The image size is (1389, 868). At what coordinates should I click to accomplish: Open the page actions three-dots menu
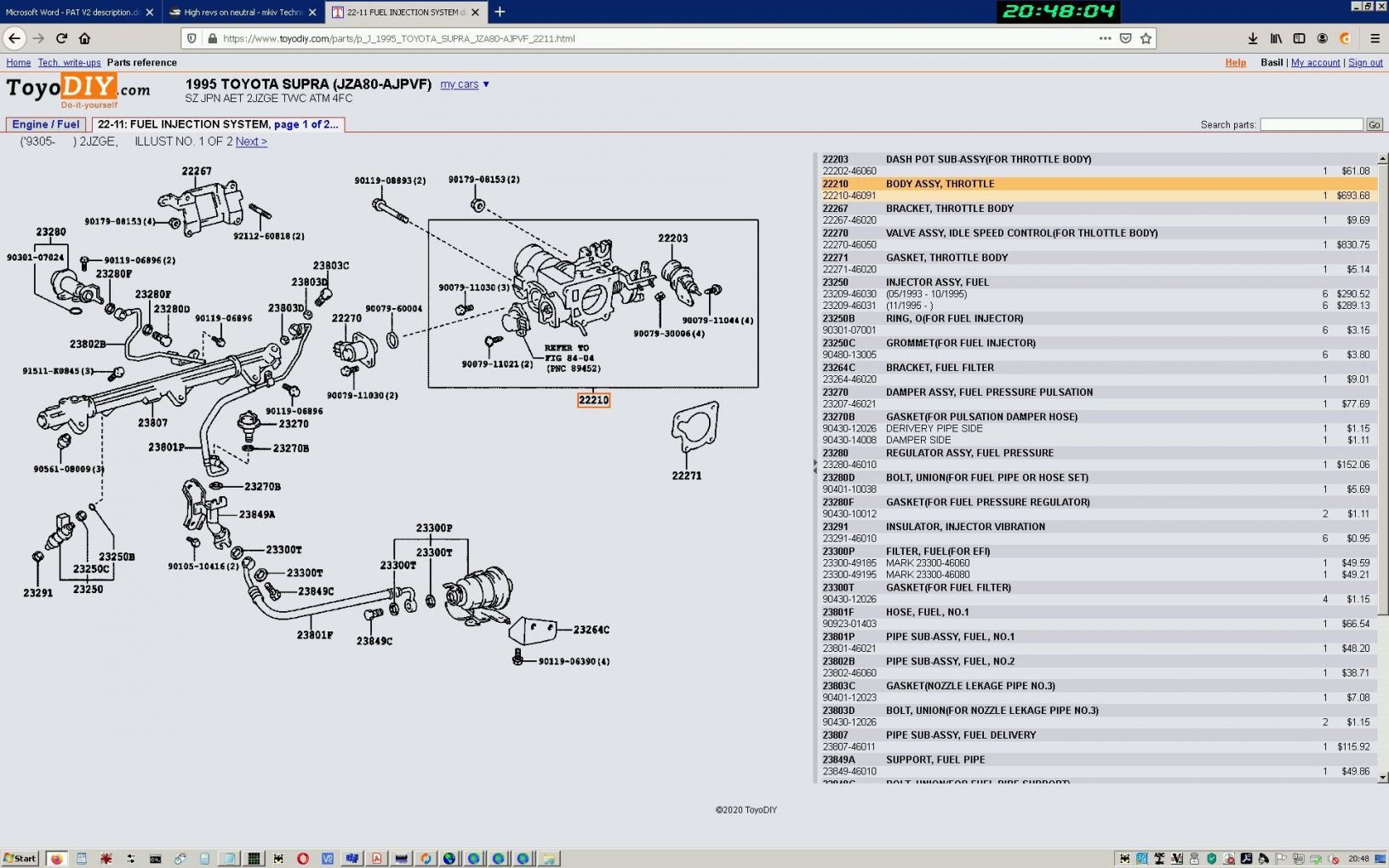click(1105, 38)
